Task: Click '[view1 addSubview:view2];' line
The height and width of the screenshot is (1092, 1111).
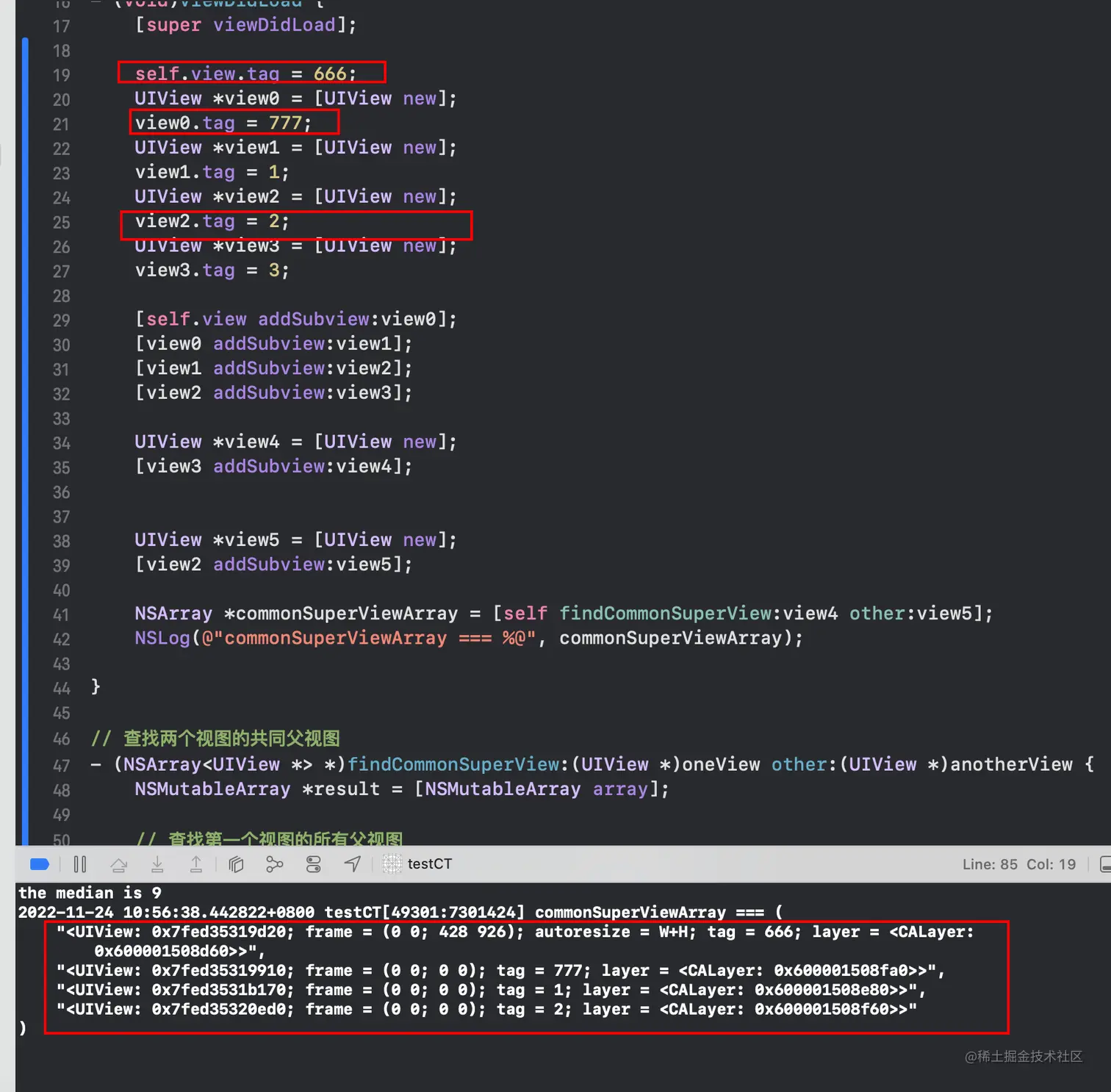Action: click(273, 368)
